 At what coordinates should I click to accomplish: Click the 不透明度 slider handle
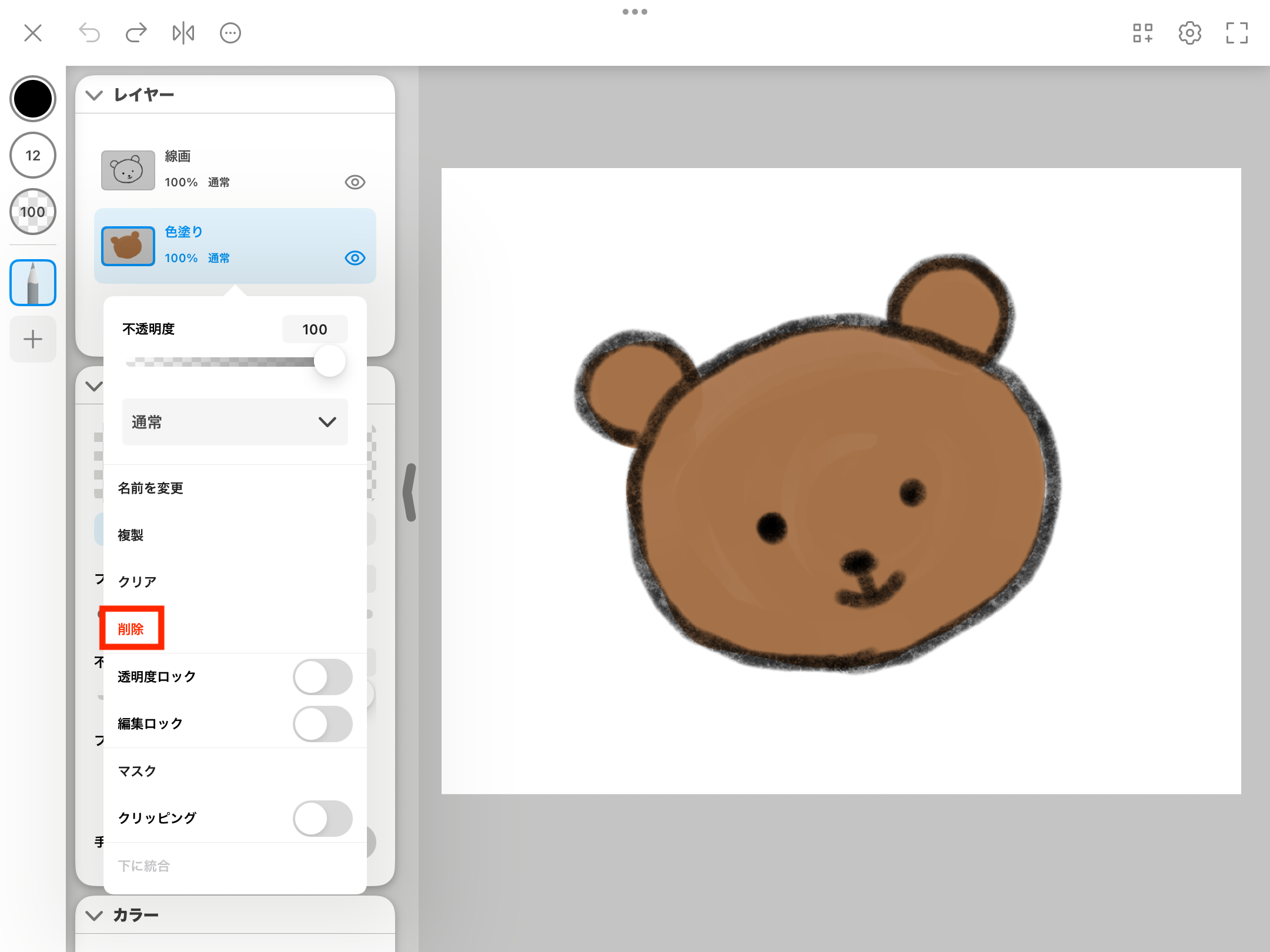330,361
